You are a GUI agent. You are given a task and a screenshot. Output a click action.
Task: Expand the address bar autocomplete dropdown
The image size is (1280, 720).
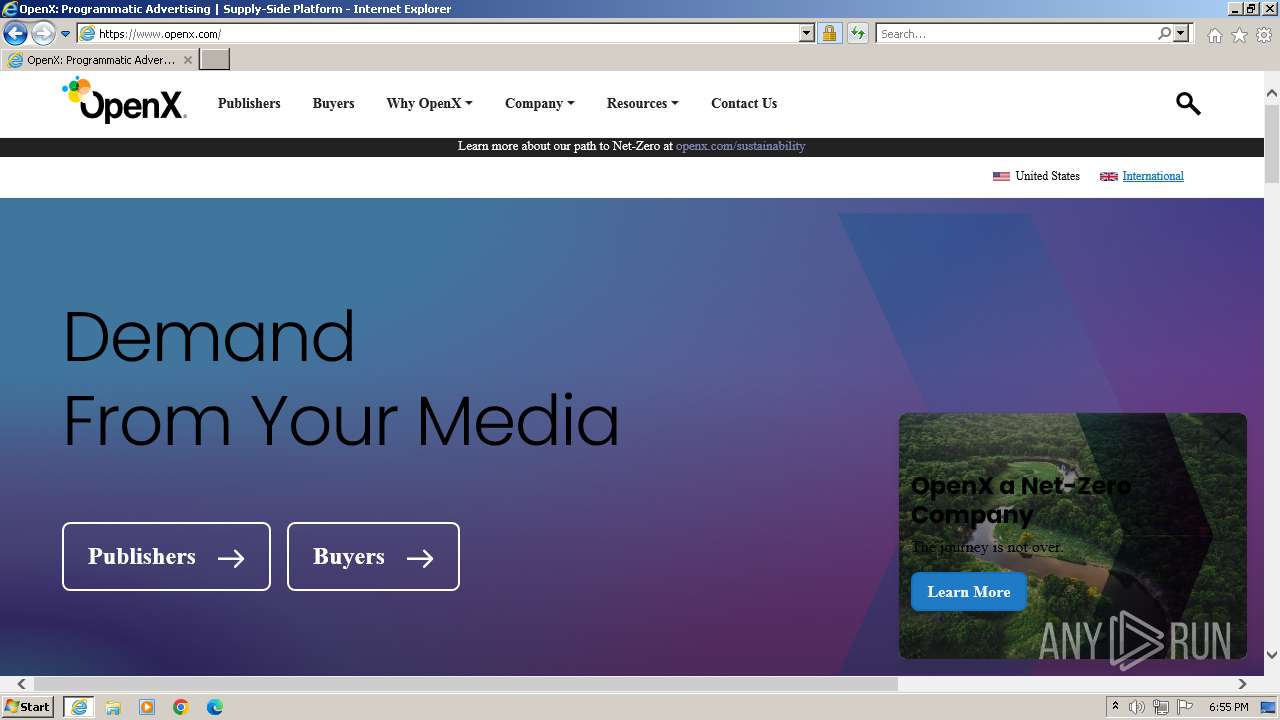[807, 33]
